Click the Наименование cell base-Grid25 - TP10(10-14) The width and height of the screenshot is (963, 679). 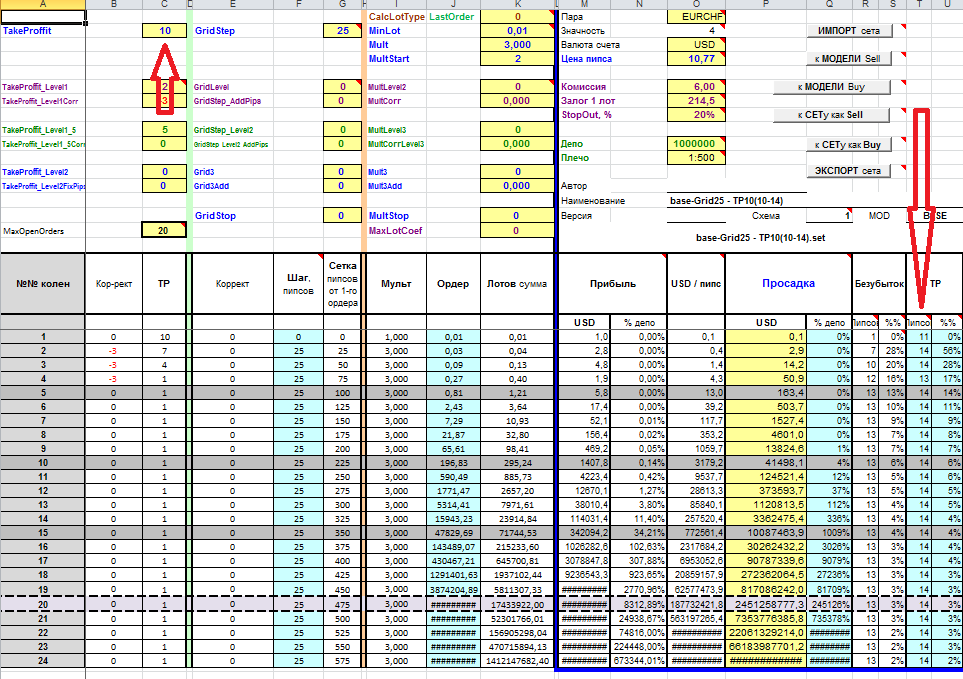pyautogui.click(x=727, y=201)
